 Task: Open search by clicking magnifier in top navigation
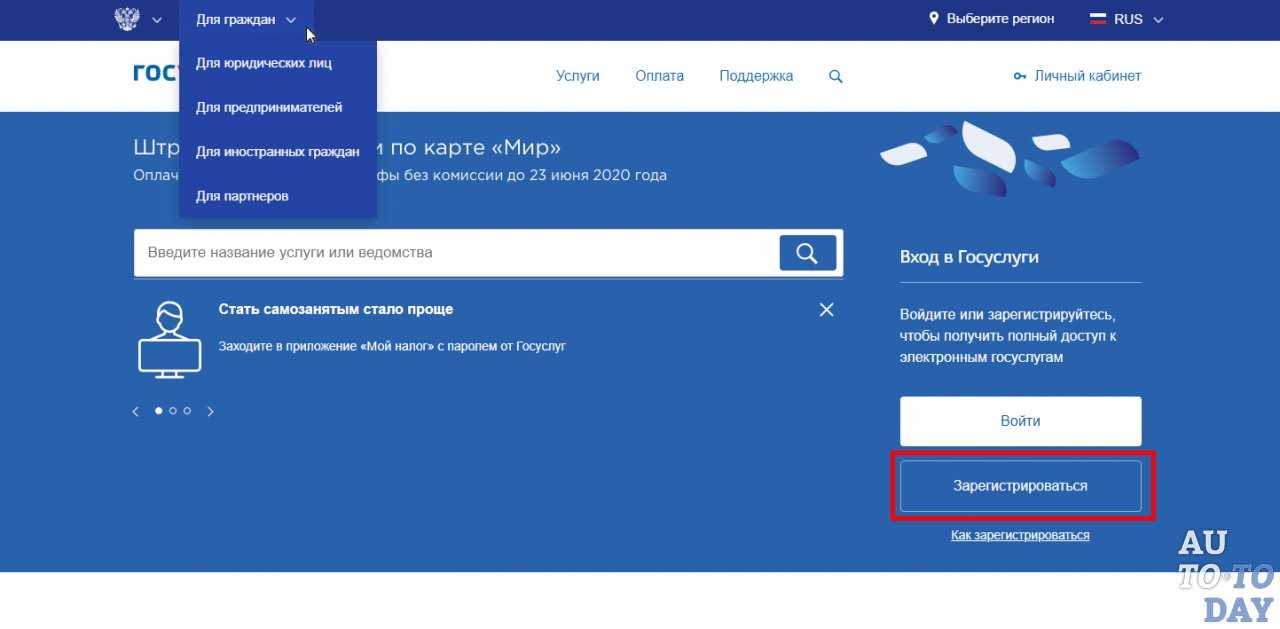coord(835,75)
